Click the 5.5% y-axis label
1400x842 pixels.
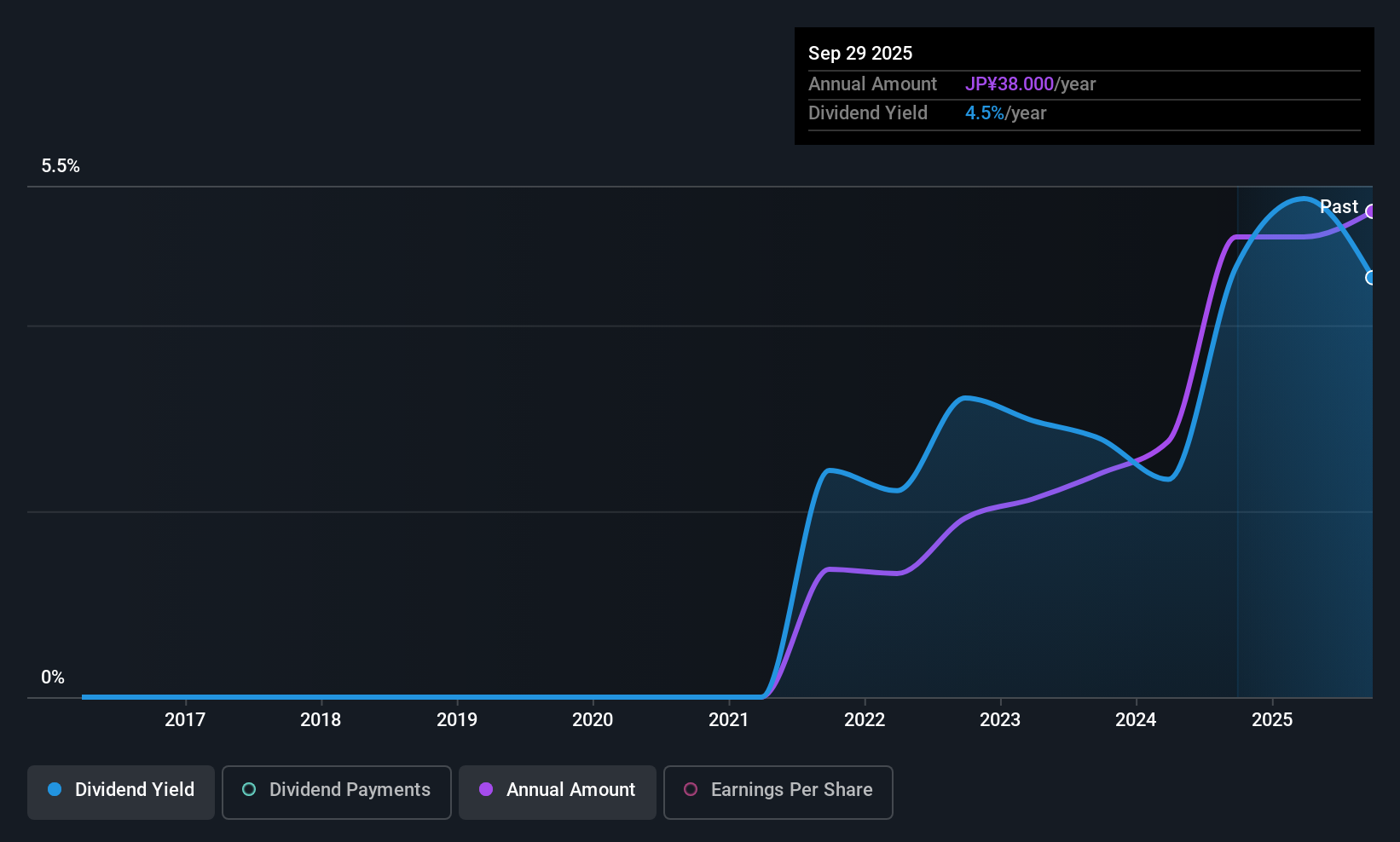(x=61, y=166)
